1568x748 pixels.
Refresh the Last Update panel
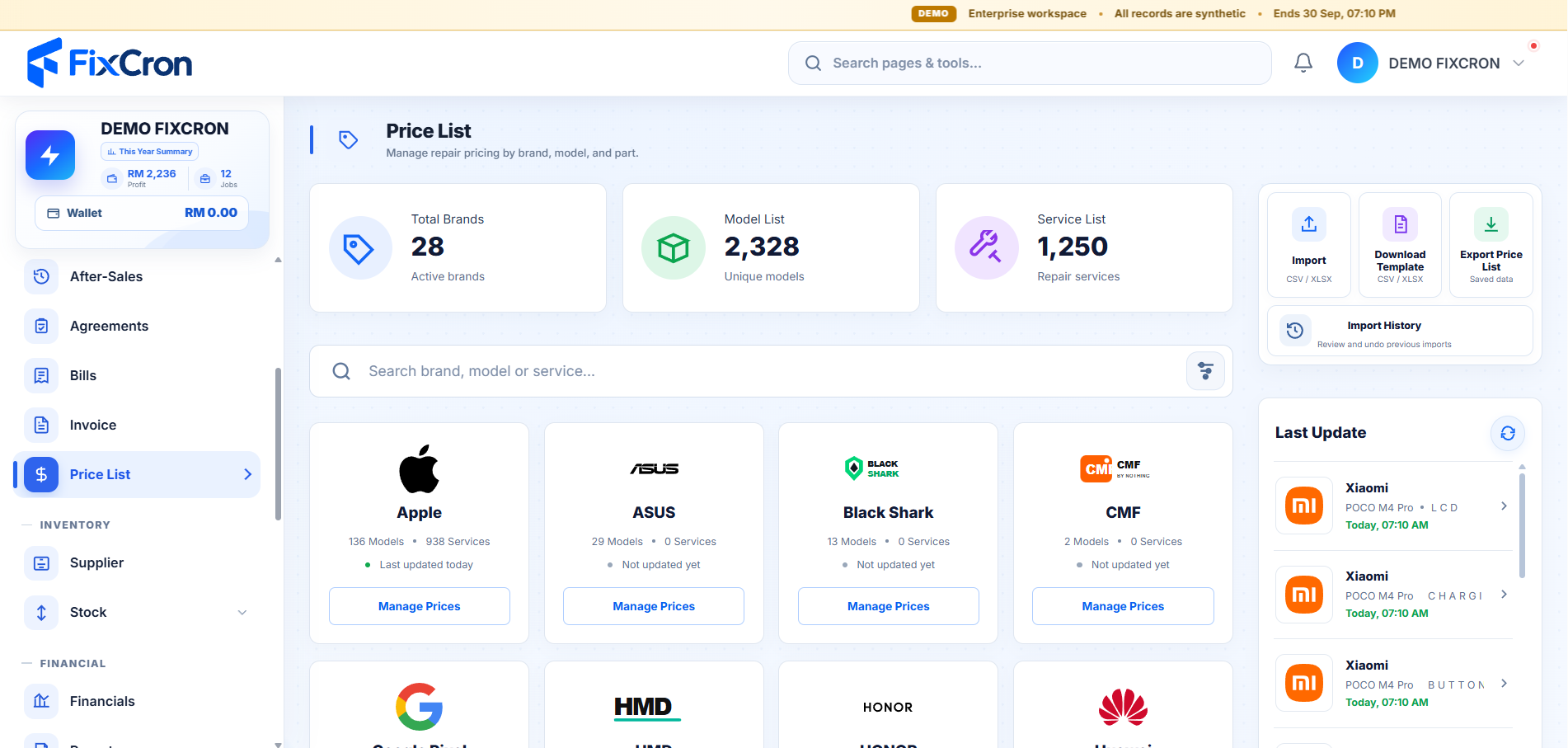tap(1508, 433)
